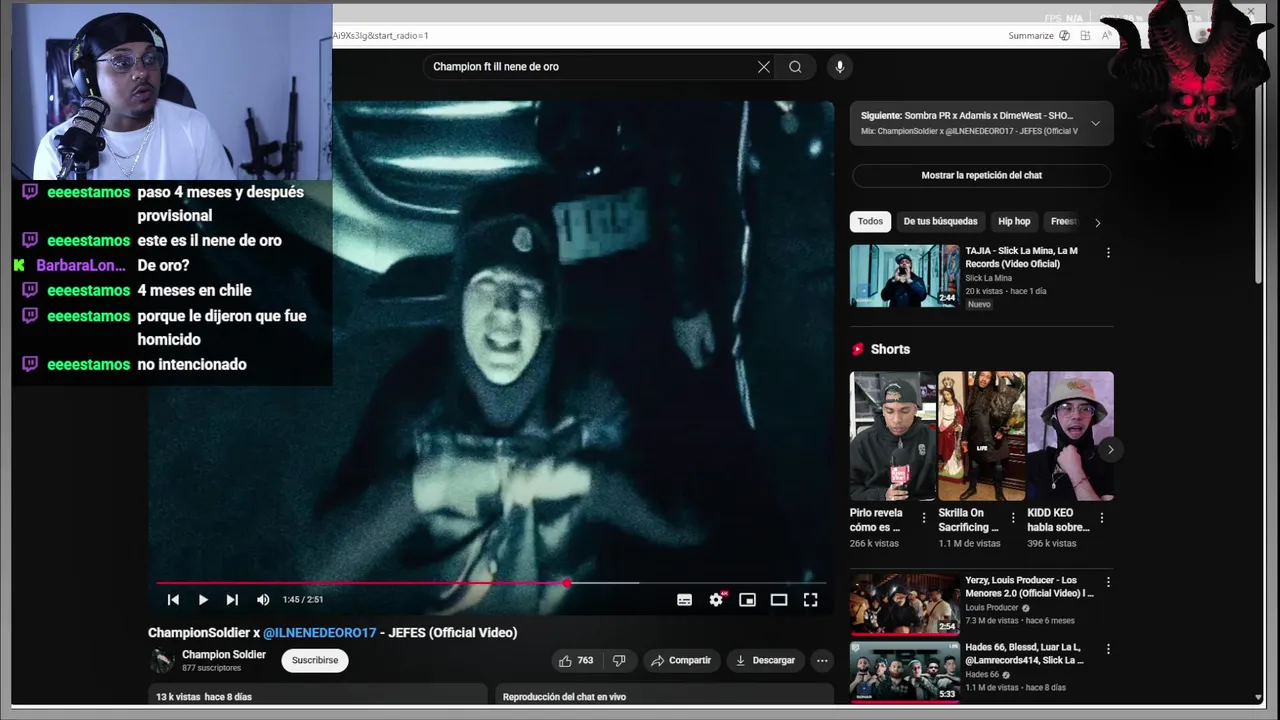Like the video with 763 likes

coord(576,660)
